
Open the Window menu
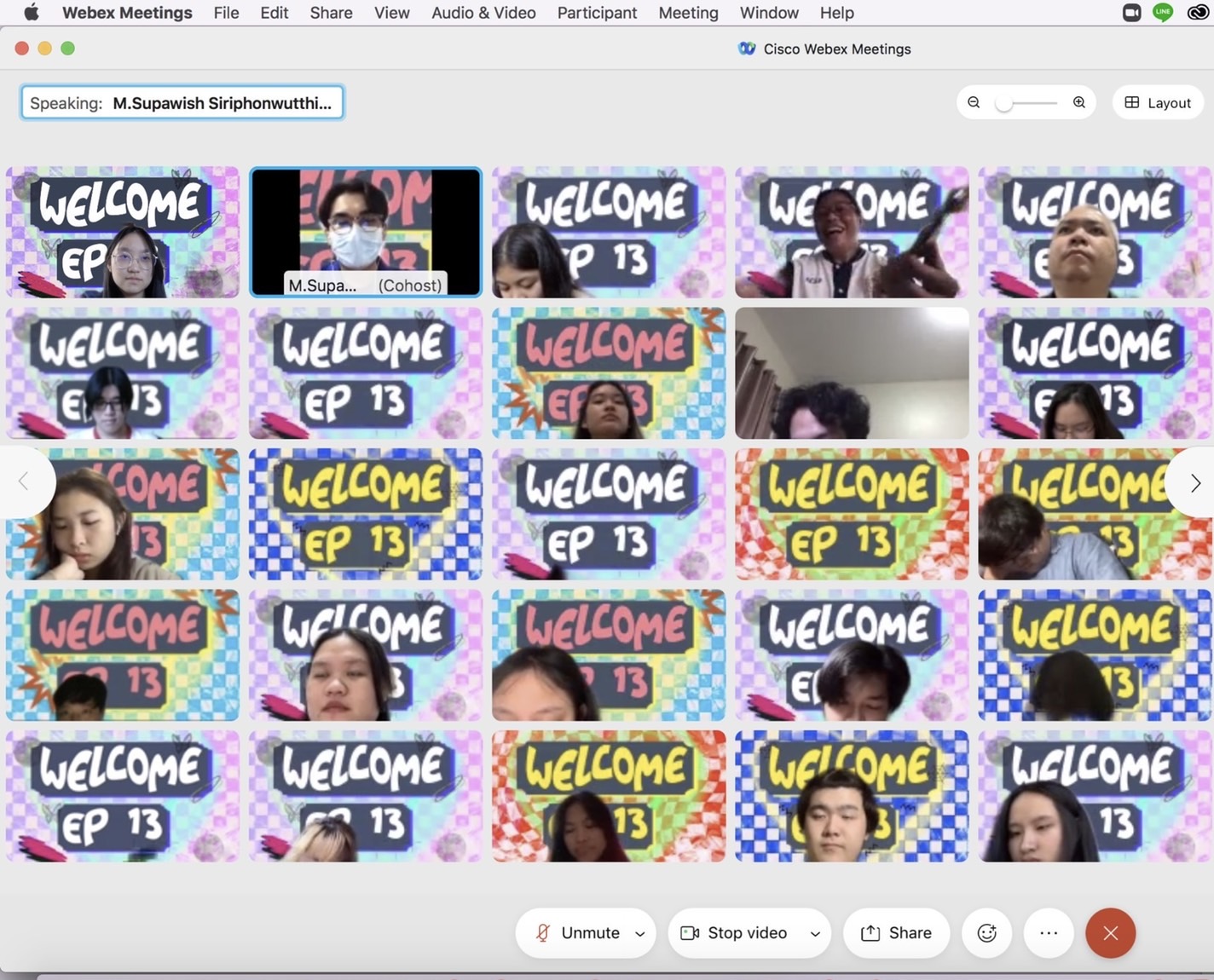(x=769, y=13)
